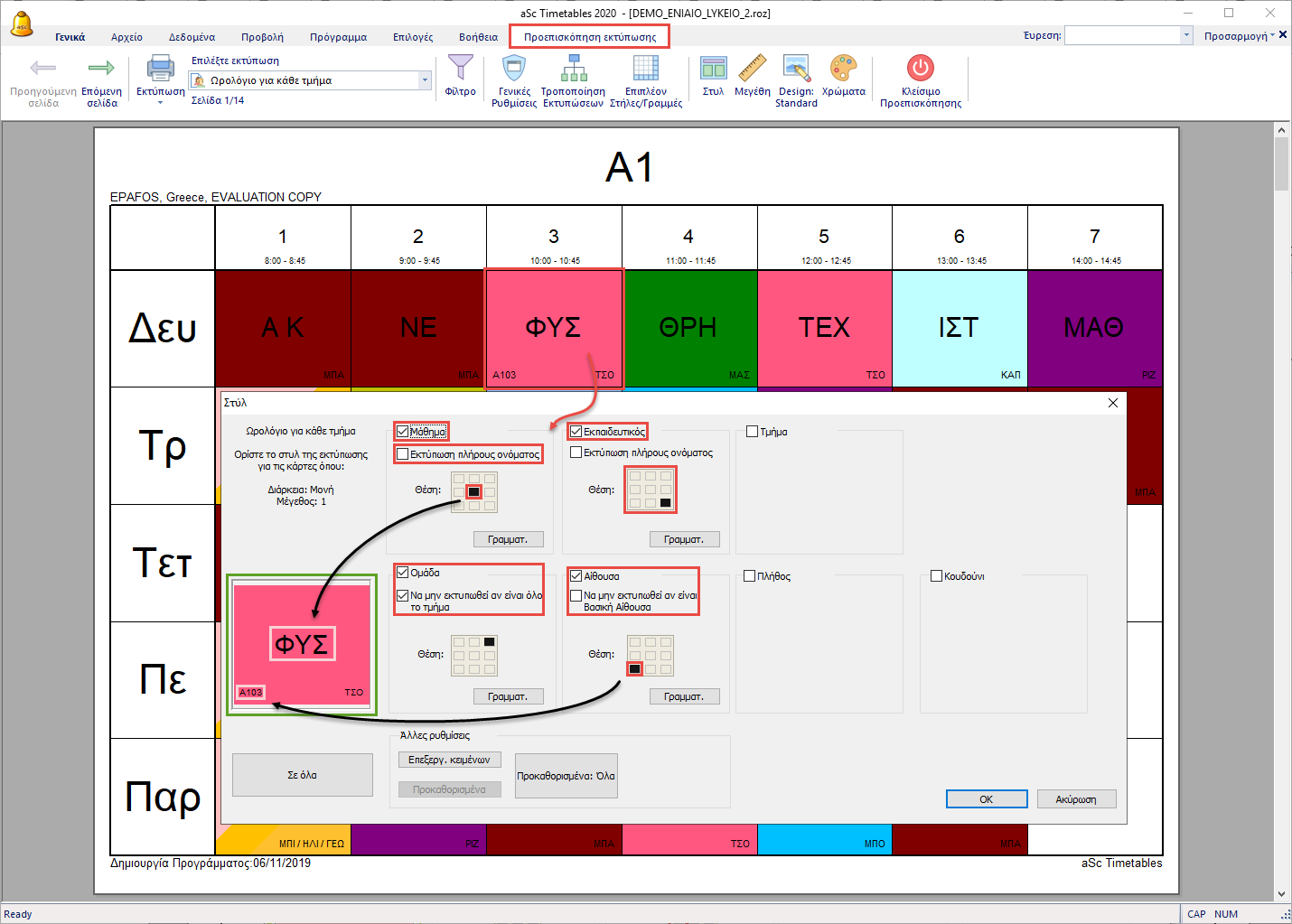Switch to the Προεπισκόπηση εκτύπωσης tab
The height and width of the screenshot is (924, 1292).
[x=590, y=37]
